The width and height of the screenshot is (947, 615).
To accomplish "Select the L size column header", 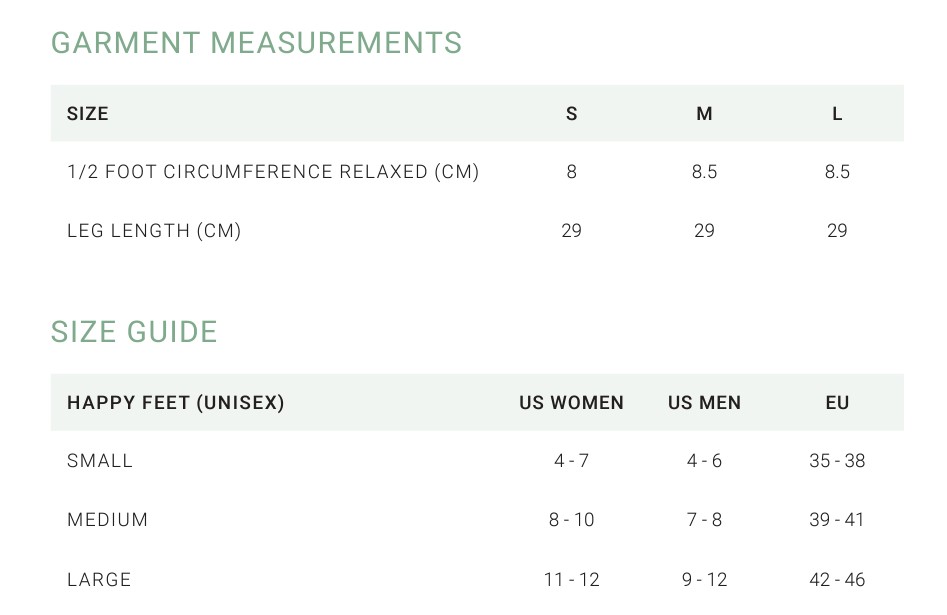I will click(x=837, y=114).
